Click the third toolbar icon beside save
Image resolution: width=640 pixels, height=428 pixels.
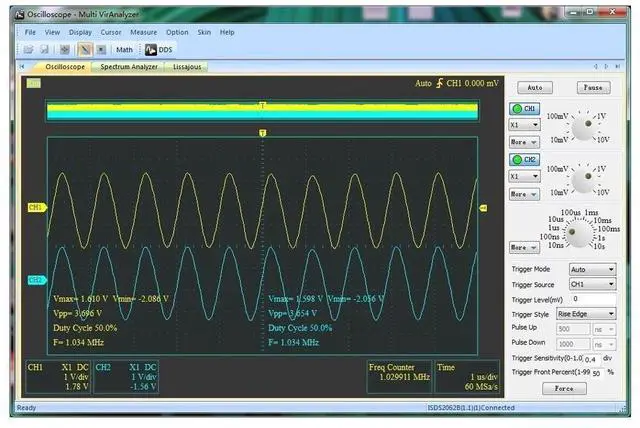(x=65, y=48)
